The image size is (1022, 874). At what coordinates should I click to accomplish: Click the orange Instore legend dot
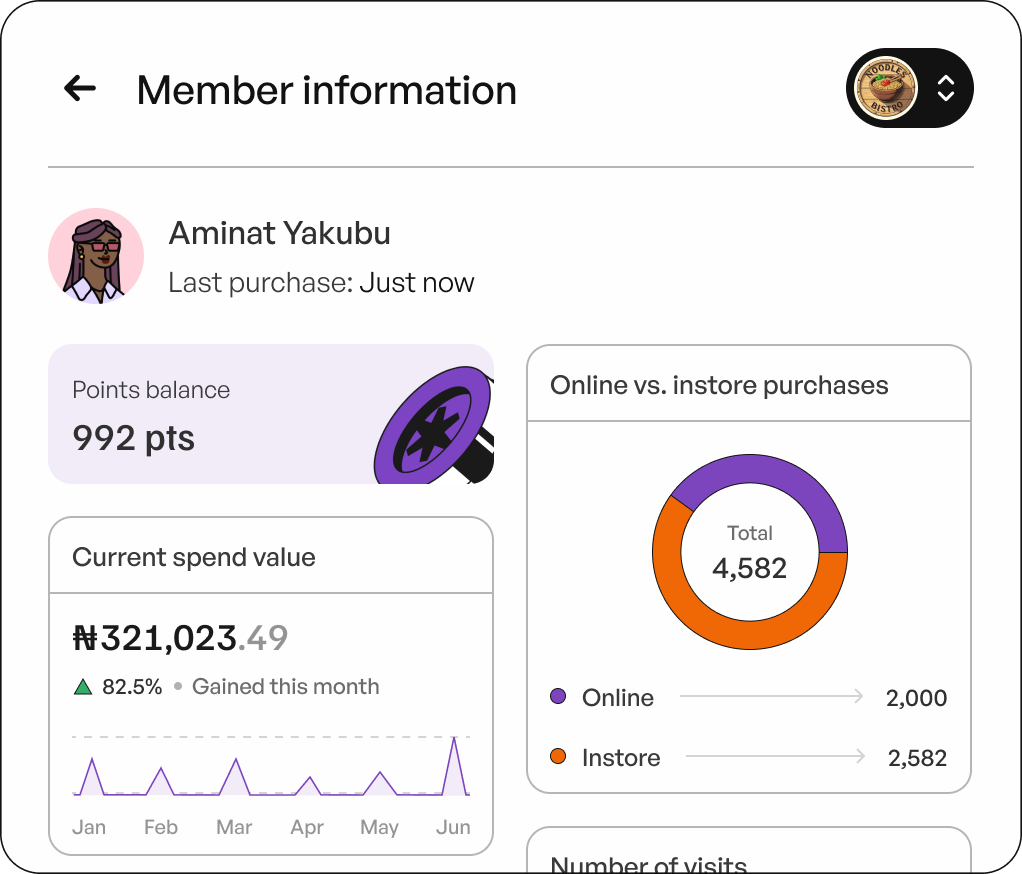[558, 757]
